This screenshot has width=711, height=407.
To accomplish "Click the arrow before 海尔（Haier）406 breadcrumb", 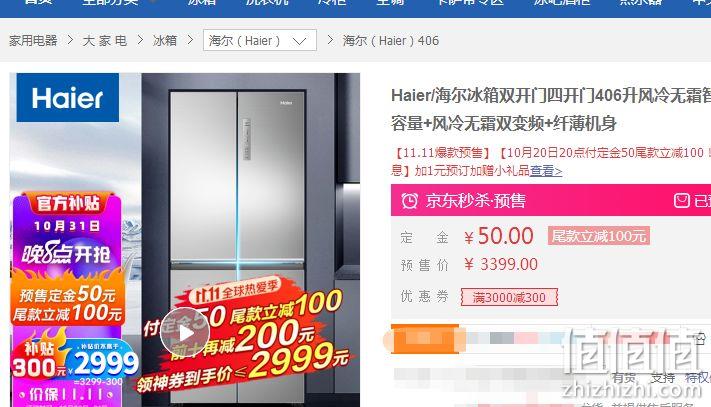I will [x=330, y=40].
